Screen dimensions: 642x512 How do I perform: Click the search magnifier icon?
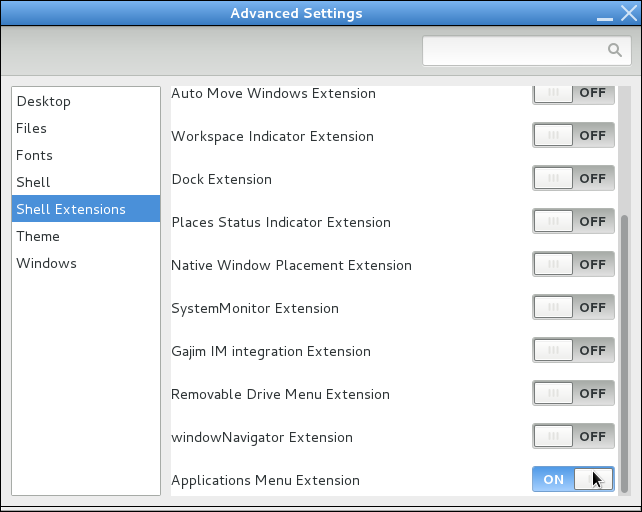tap(615, 50)
